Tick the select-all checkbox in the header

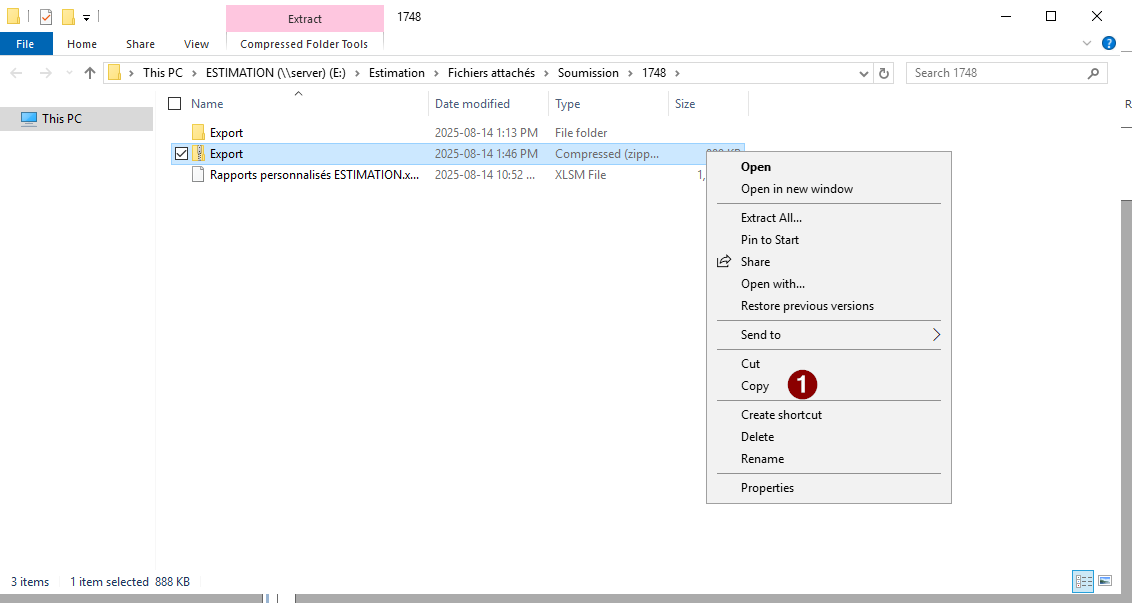175,104
